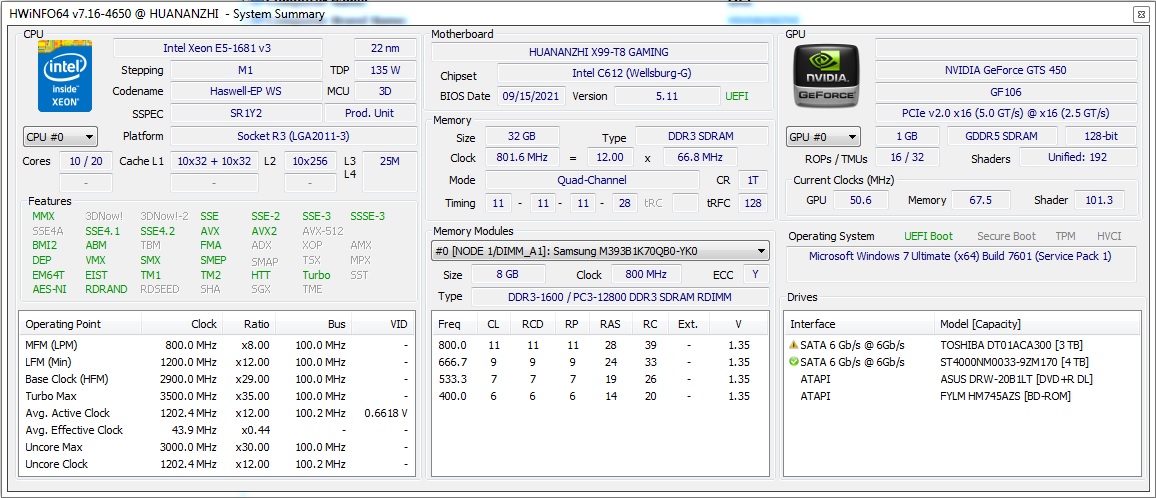Click the green UEFI label beside BIOS version

(737, 97)
